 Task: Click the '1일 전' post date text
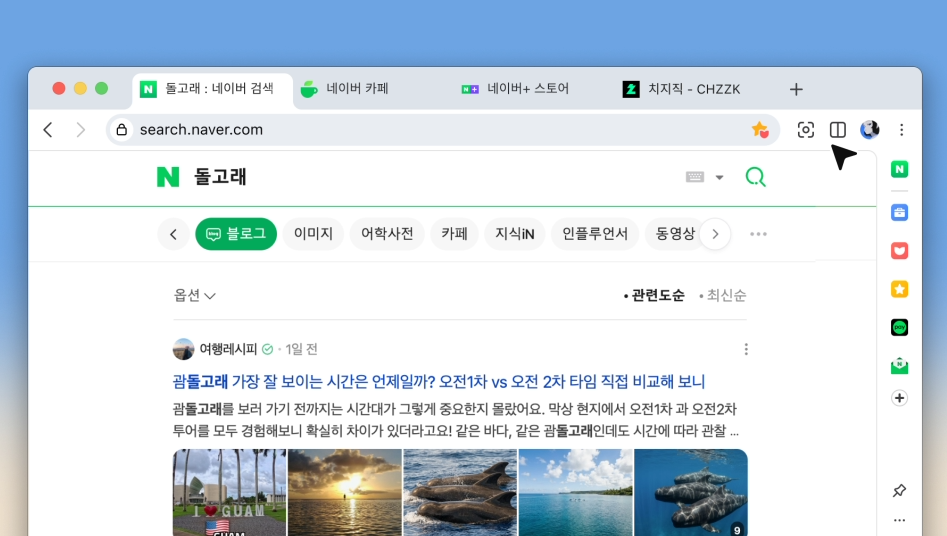pos(301,349)
